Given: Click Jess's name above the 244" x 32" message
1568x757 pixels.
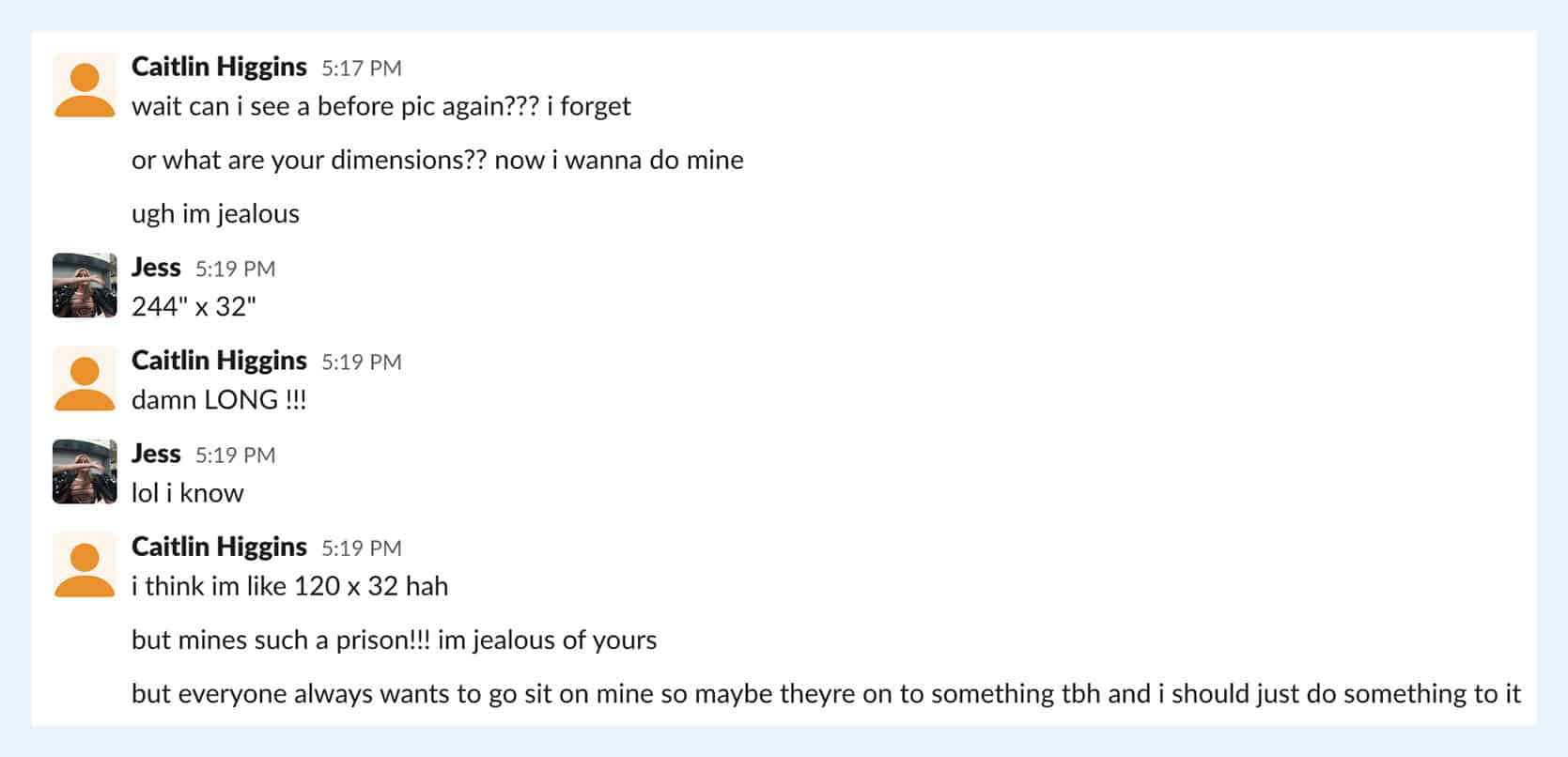Looking at the screenshot, I should (x=156, y=267).
